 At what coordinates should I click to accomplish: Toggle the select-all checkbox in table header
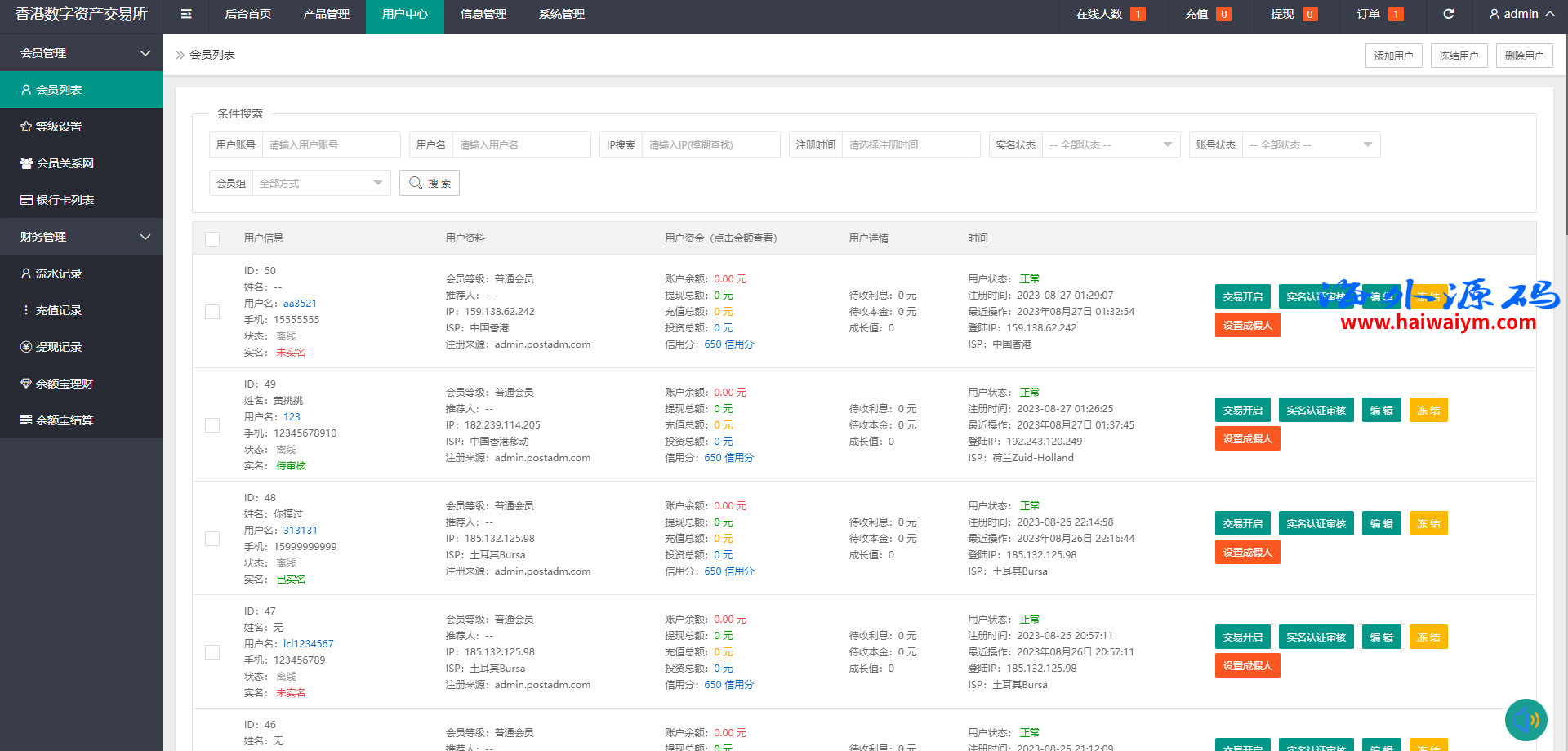pyautogui.click(x=212, y=238)
